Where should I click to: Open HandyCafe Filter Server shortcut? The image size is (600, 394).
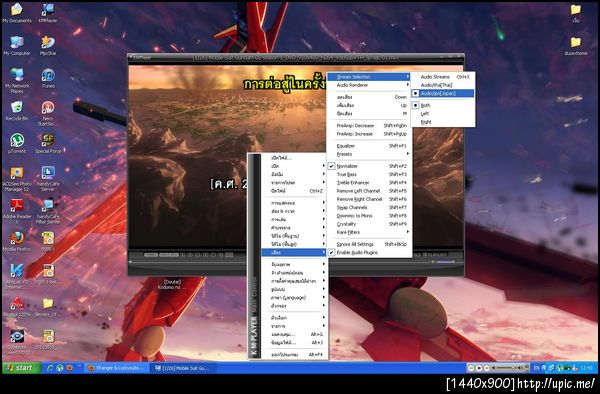tap(48, 211)
